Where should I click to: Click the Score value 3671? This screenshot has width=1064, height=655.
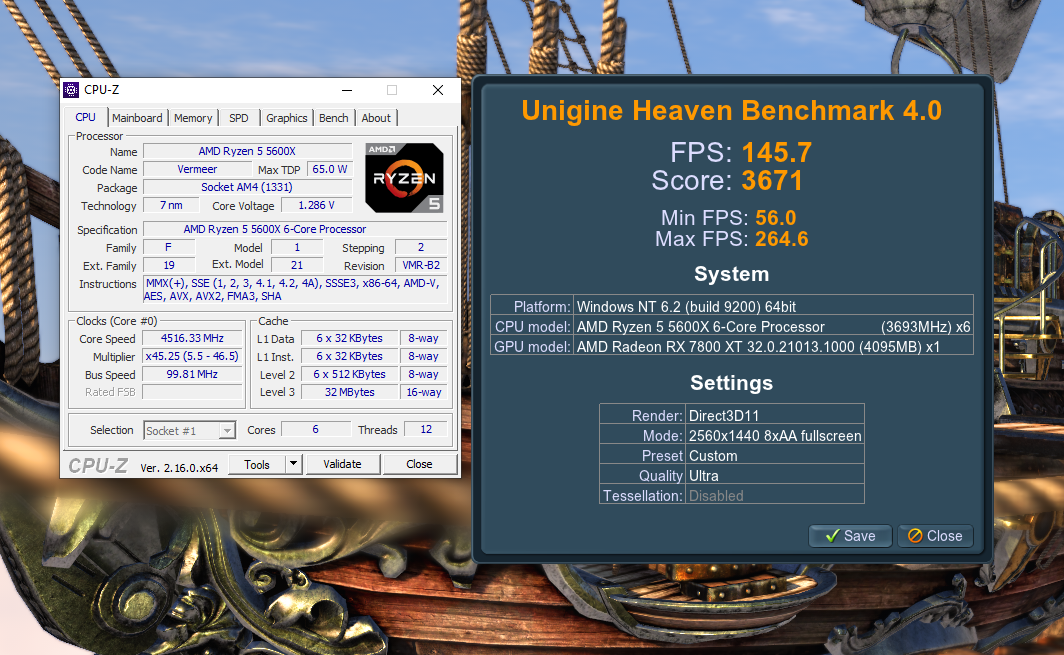tap(772, 181)
